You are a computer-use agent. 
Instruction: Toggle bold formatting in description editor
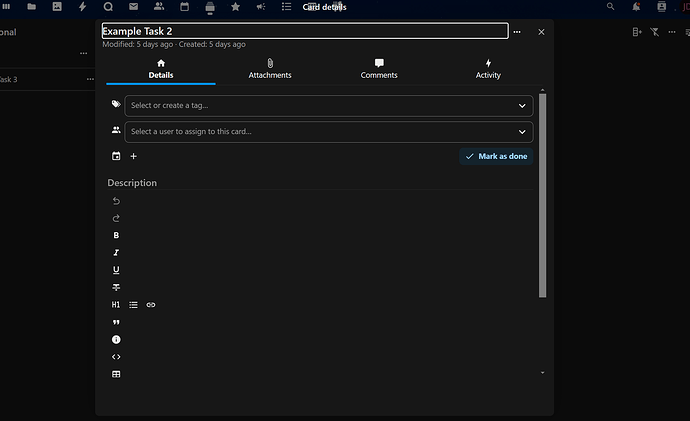[x=116, y=235]
